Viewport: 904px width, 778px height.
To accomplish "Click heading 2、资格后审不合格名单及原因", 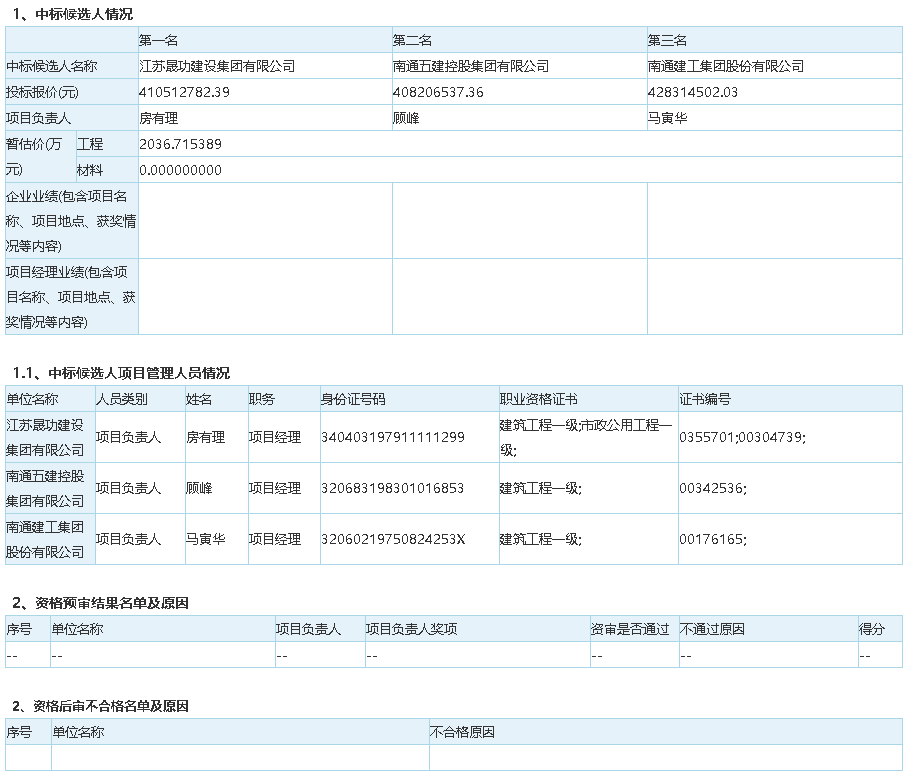I will 100,706.
